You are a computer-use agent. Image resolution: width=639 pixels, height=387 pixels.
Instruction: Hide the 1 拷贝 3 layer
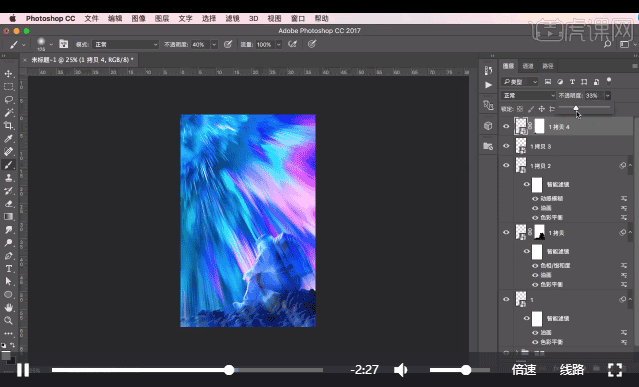(x=506, y=146)
